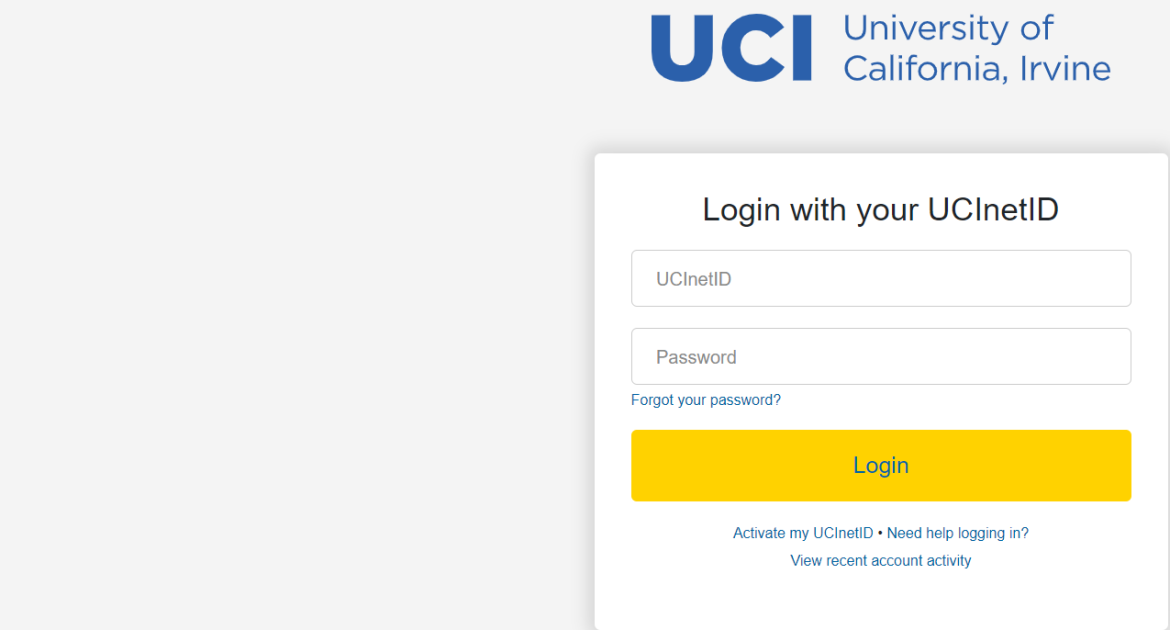Image resolution: width=1170 pixels, height=630 pixels.
Task: Check account activity with the bottom link
Action: tap(880, 560)
